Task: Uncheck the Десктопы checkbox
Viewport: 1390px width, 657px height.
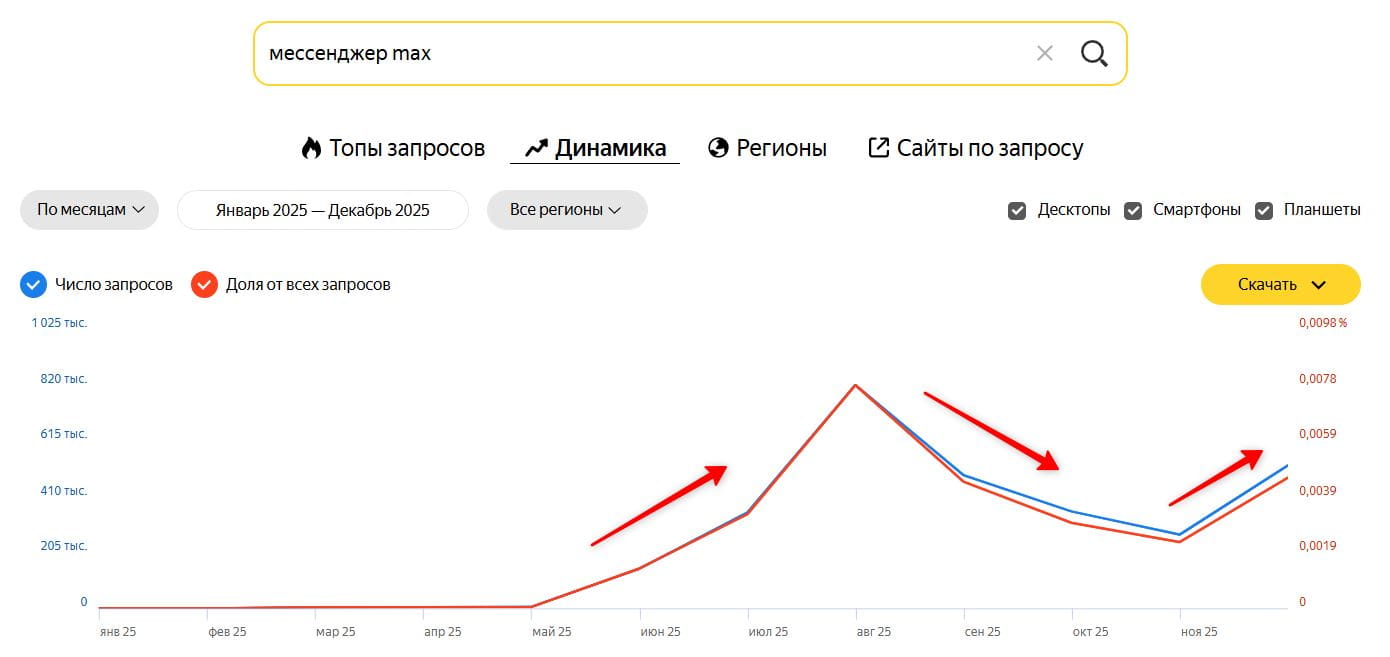Action: pos(1017,210)
